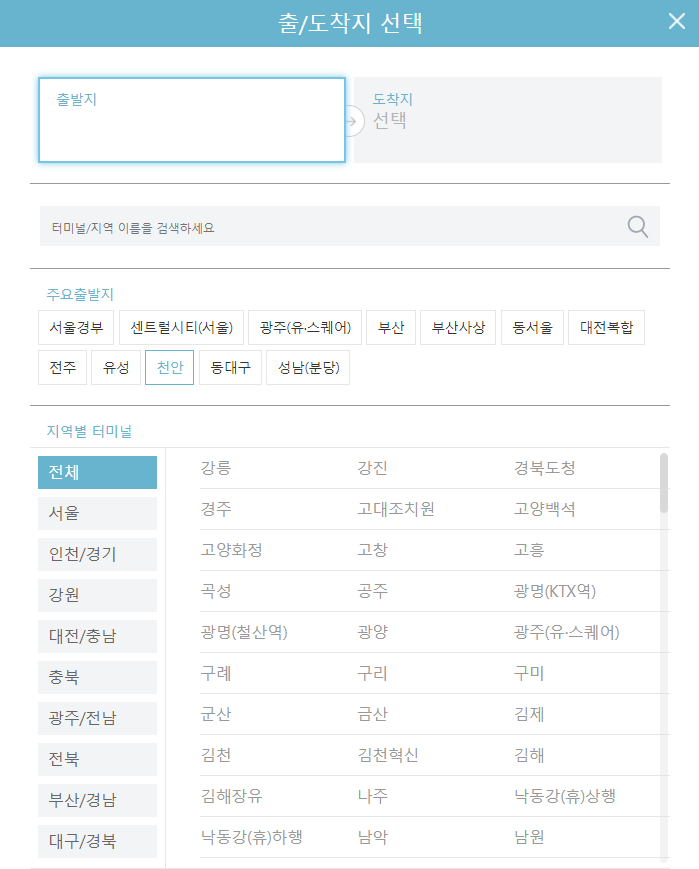
Task: Switch to the 부산/경남 region tab
Action: 98,800
